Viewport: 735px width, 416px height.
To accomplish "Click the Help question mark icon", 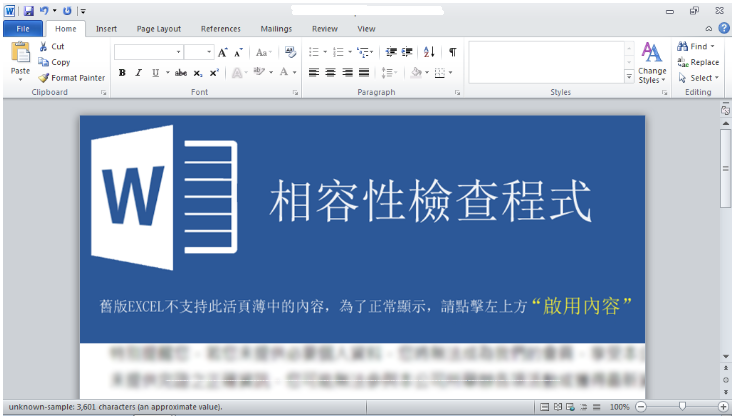I will (x=724, y=28).
